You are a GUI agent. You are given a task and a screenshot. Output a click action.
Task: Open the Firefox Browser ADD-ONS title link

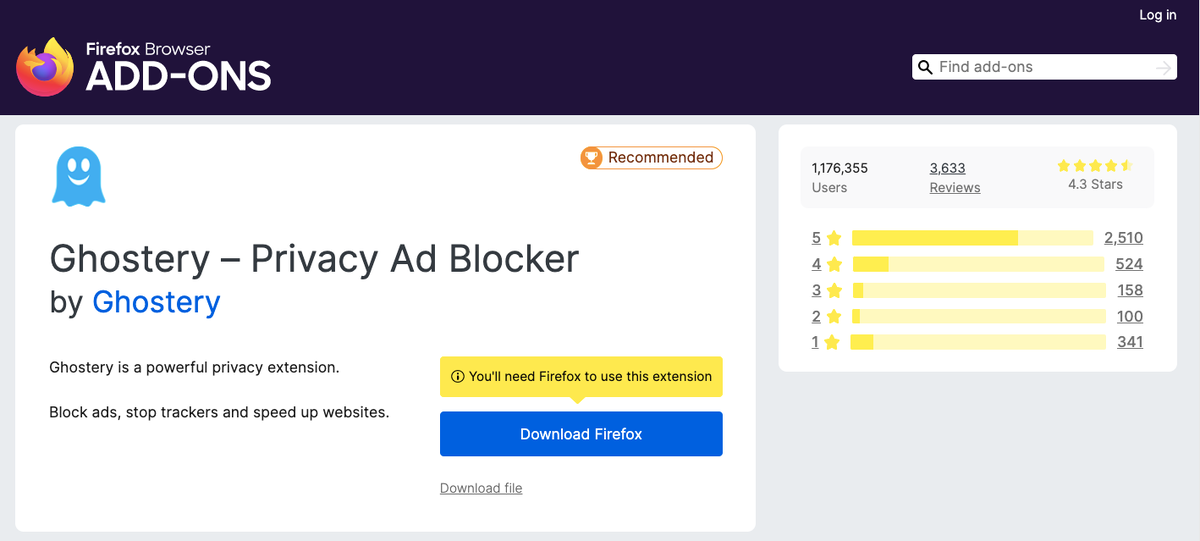178,68
